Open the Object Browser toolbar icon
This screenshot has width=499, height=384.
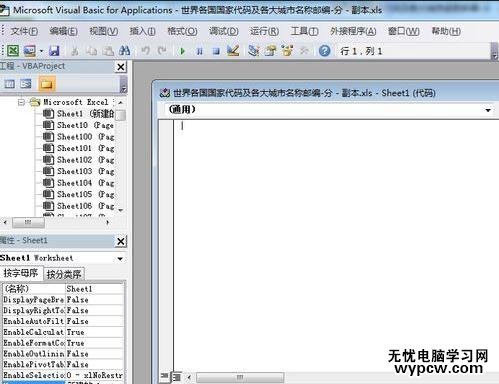pyautogui.click(x=287, y=51)
